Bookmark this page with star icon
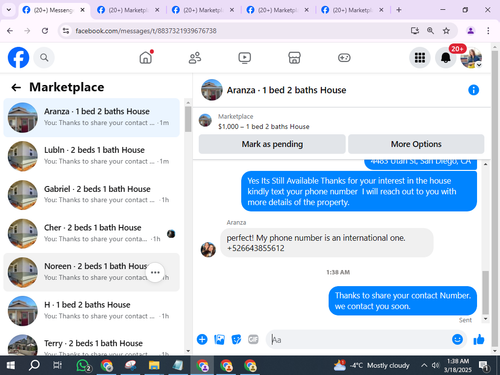The height and width of the screenshot is (375, 500). pos(446,31)
